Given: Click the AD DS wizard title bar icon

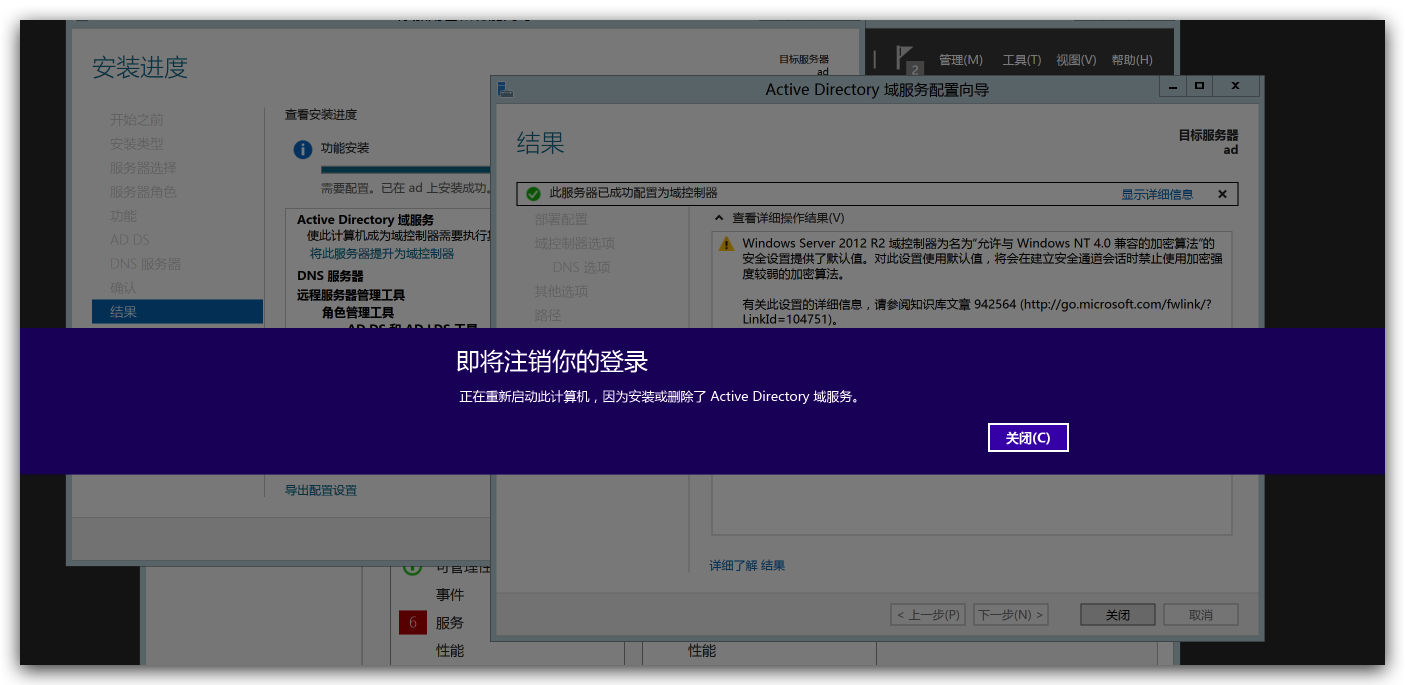Looking at the screenshot, I should tap(506, 89).
